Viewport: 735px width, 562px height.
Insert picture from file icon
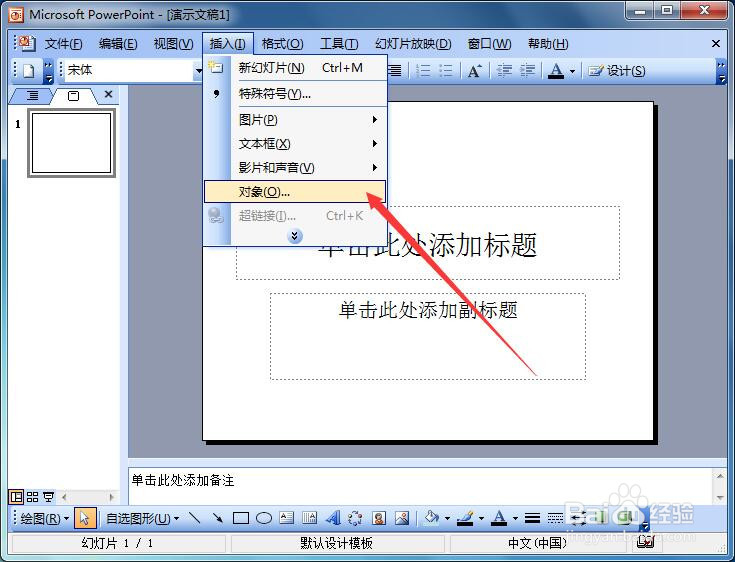coord(402,518)
